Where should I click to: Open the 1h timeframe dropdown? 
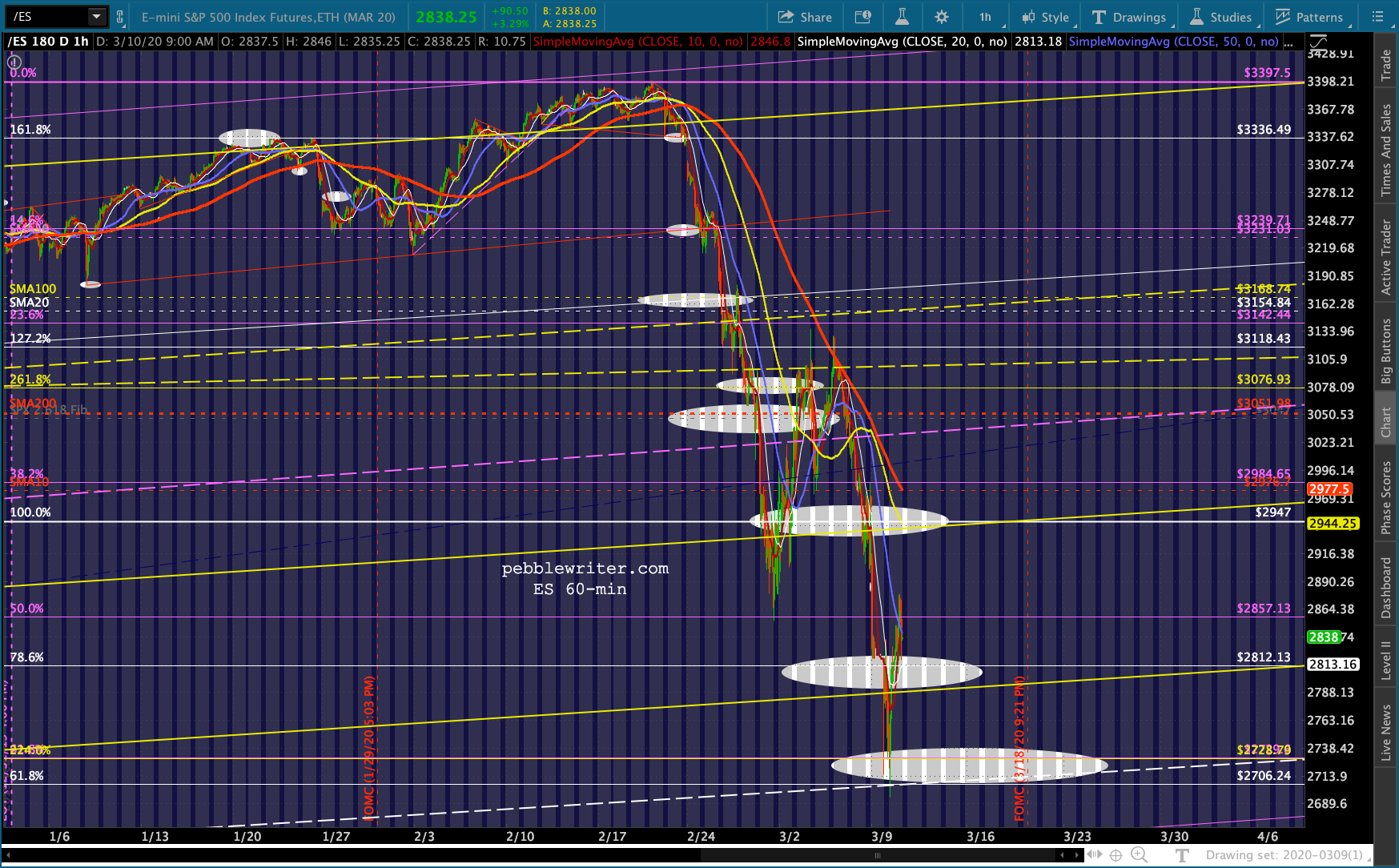[986, 17]
